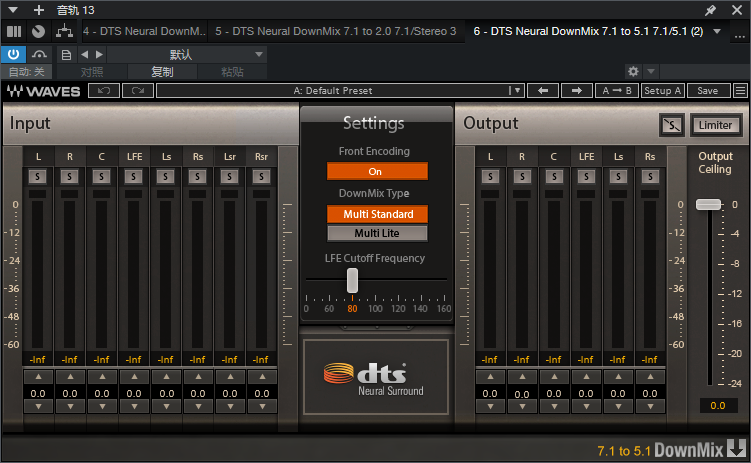Turn Front Encoding On button off

point(377,171)
